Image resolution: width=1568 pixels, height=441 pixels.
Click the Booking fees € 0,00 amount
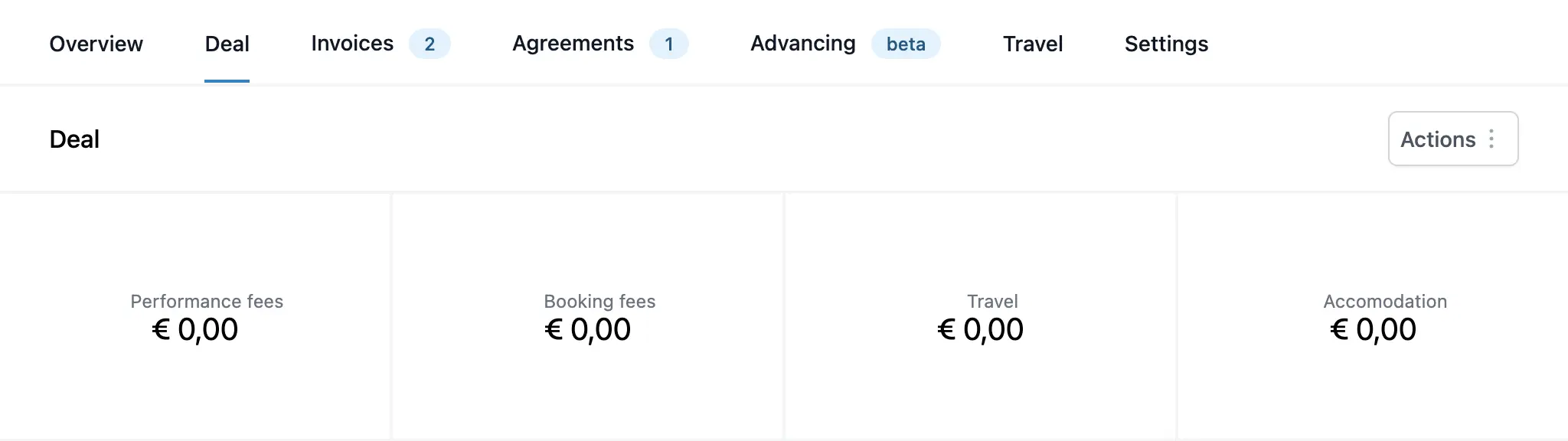point(587,330)
